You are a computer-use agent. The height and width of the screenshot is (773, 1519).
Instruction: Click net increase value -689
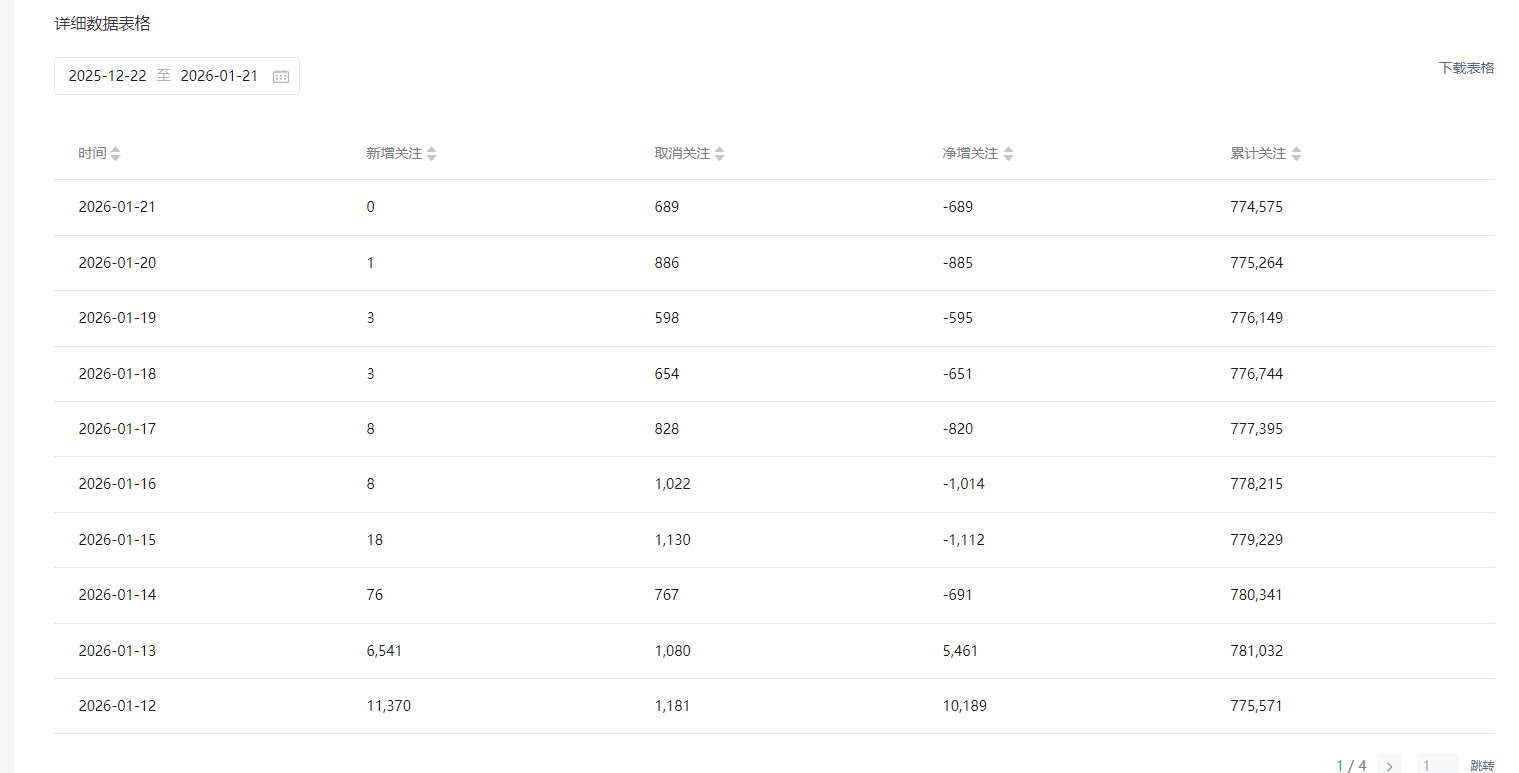tap(958, 207)
